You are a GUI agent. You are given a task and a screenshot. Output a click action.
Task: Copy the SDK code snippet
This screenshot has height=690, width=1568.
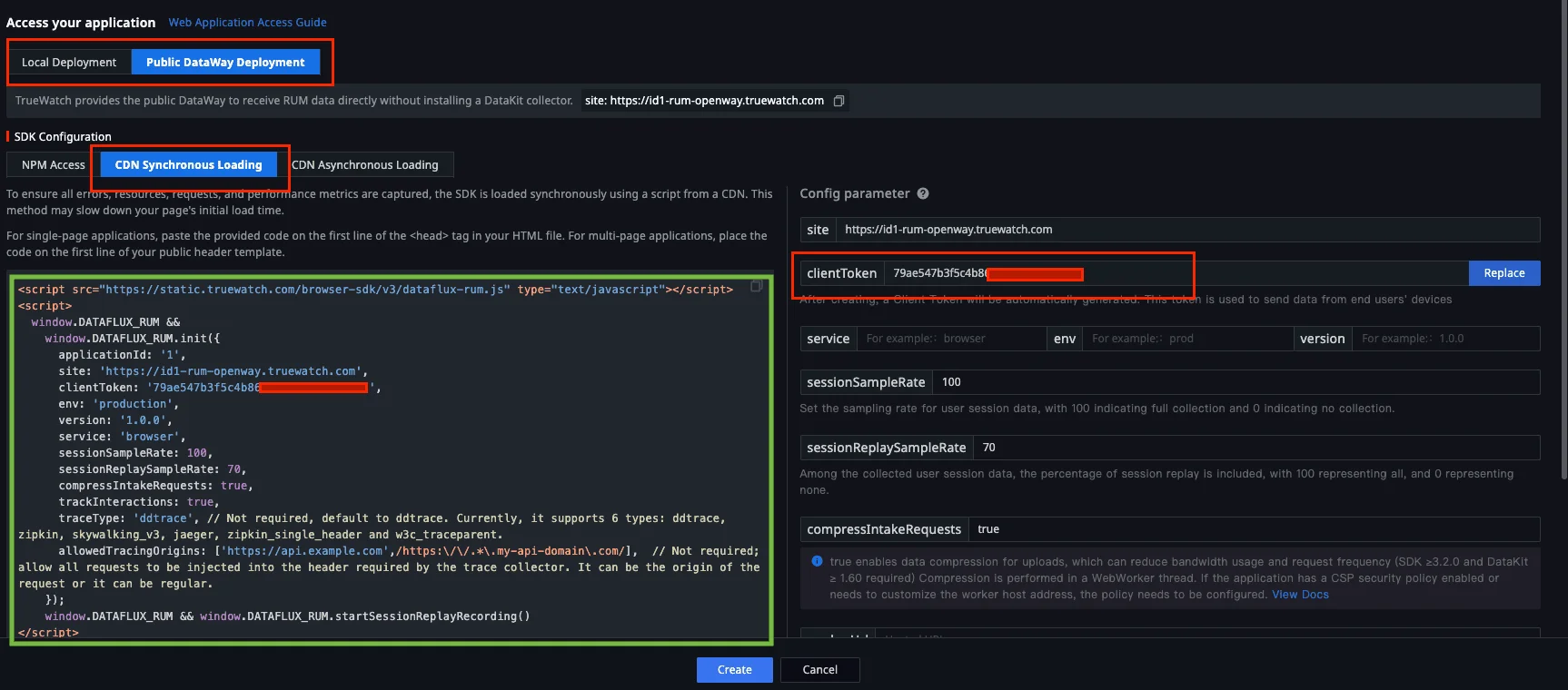pyautogui.click(x=756, y=287)
